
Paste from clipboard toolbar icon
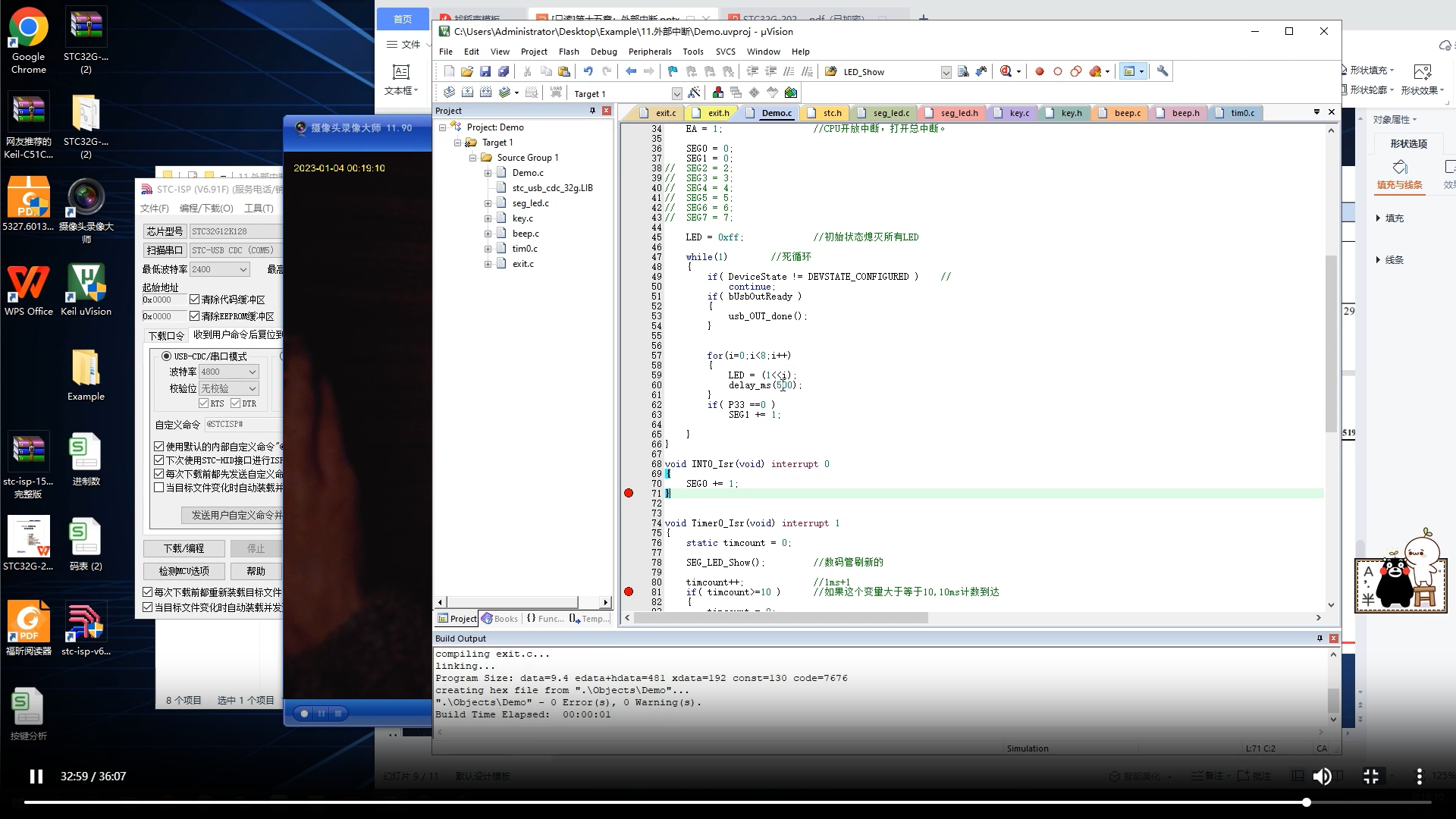tap(564, 71)
